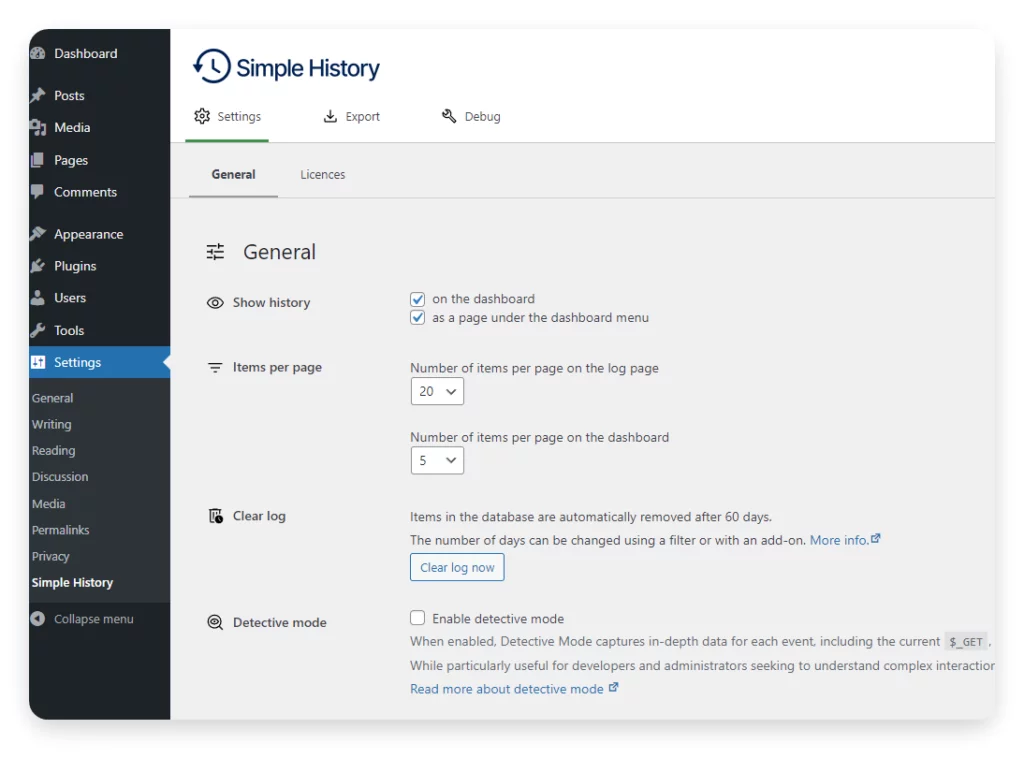Click the Comments speech bubble icon
Screen dimensions: 1024x758
tap(38, 192)
